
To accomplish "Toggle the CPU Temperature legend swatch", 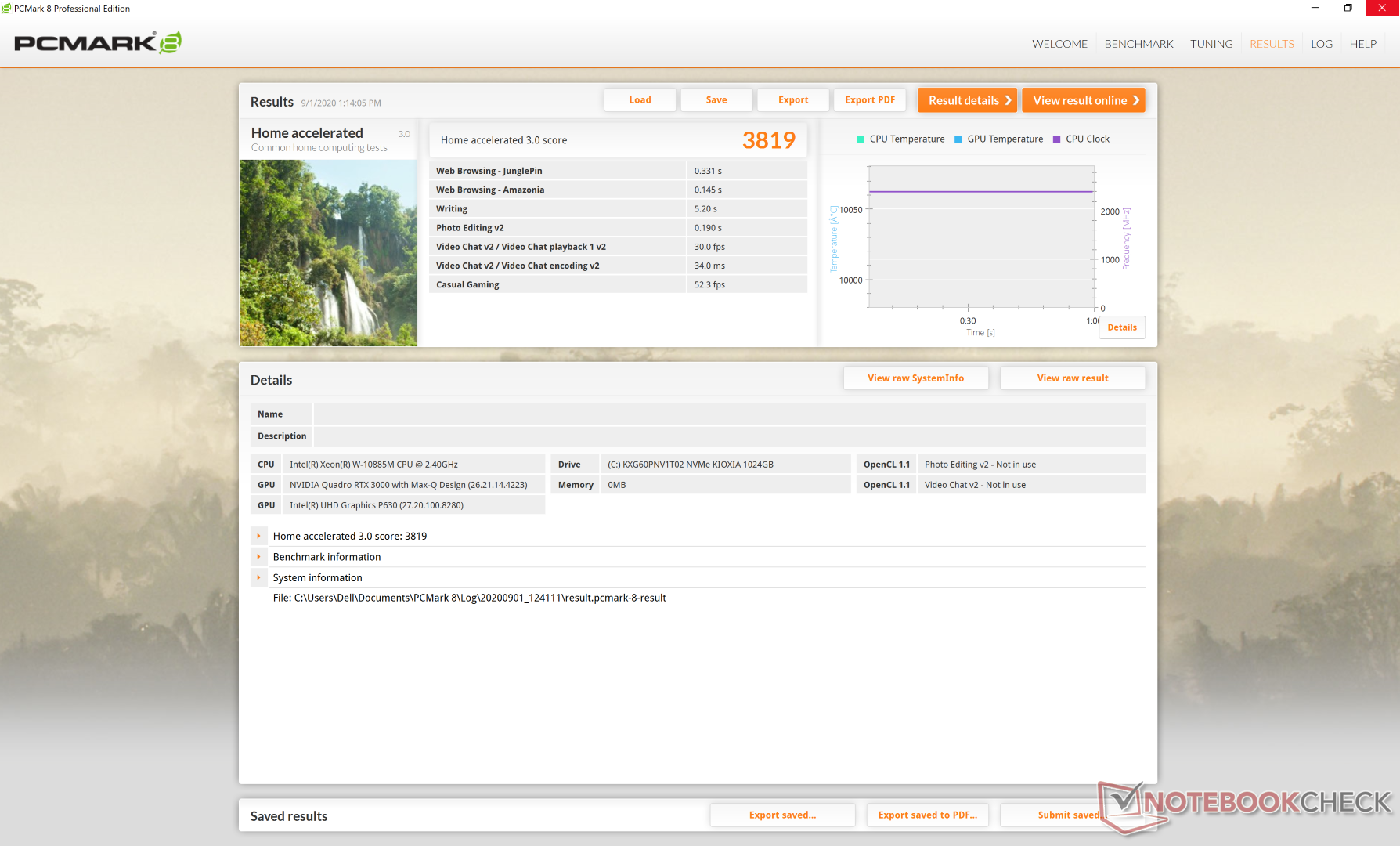I will point(861,139).
